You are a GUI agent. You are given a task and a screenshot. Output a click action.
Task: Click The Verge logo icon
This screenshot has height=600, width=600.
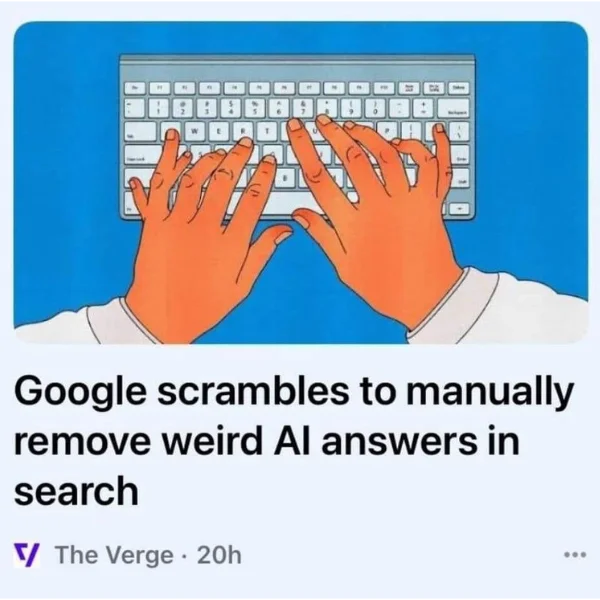point(27,555)
